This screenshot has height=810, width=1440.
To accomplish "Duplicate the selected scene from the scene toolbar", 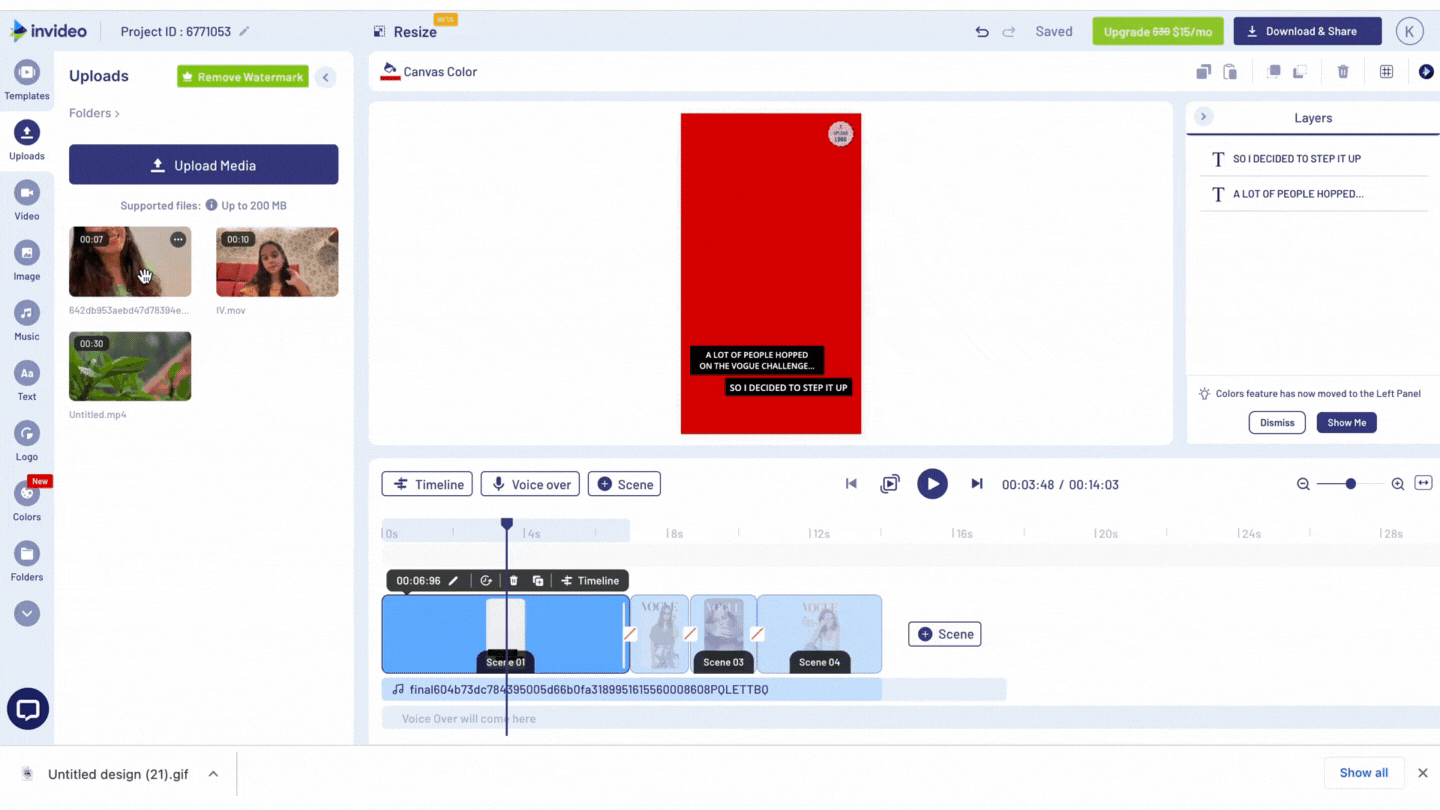I will pyautogui.click(x=538, y=580).
